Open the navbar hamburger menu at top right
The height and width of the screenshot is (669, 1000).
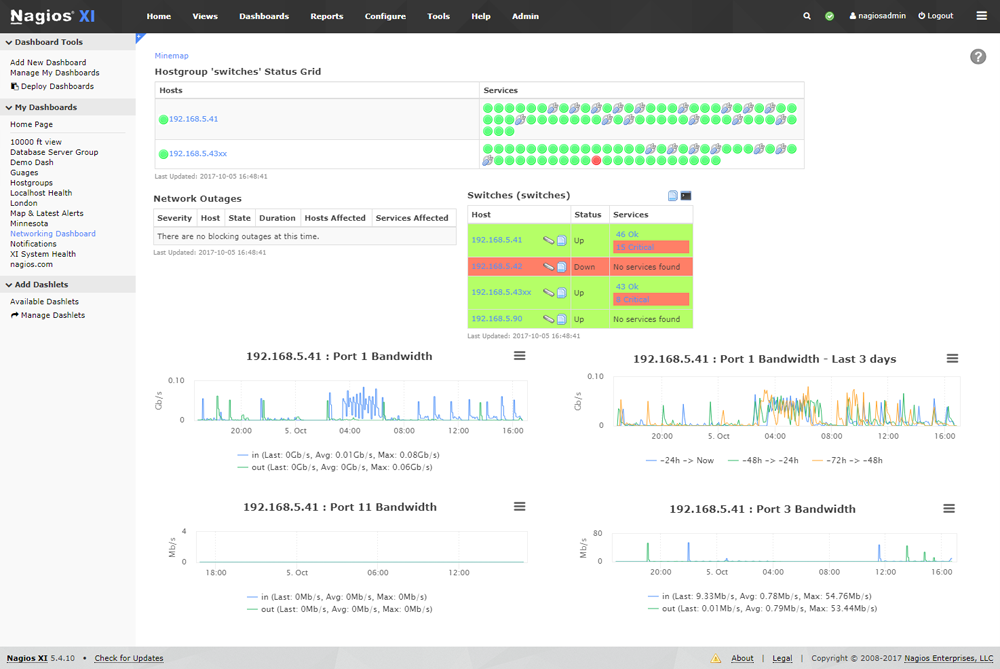click(x=981, y=16)
